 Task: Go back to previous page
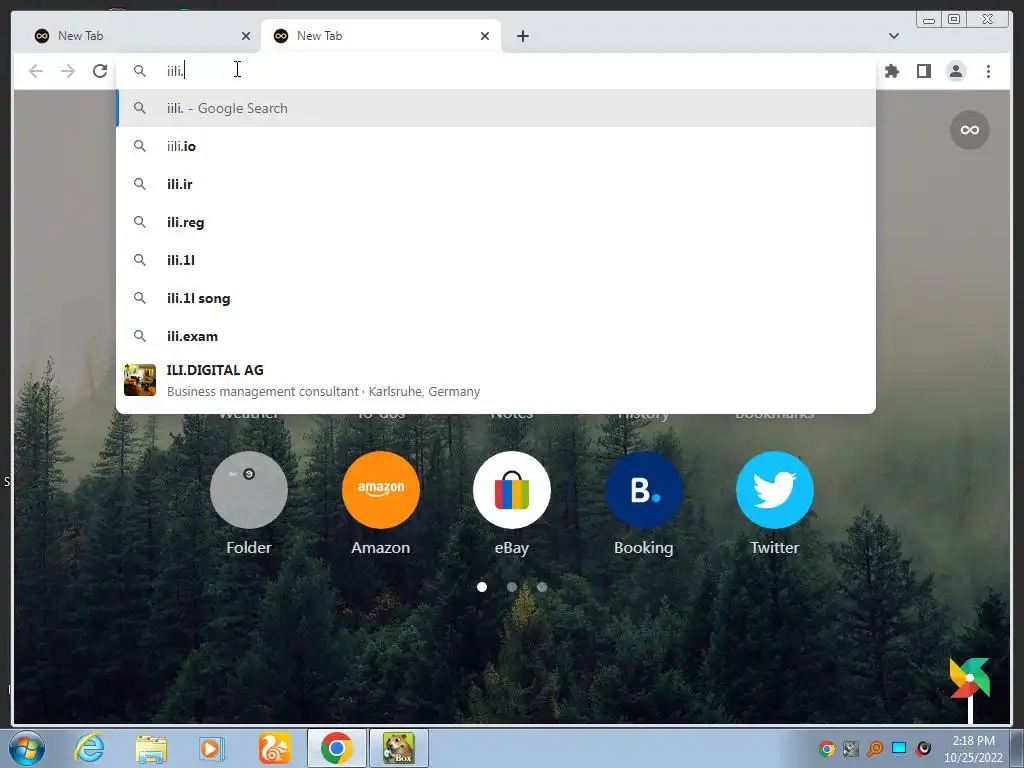click(36, 71)
